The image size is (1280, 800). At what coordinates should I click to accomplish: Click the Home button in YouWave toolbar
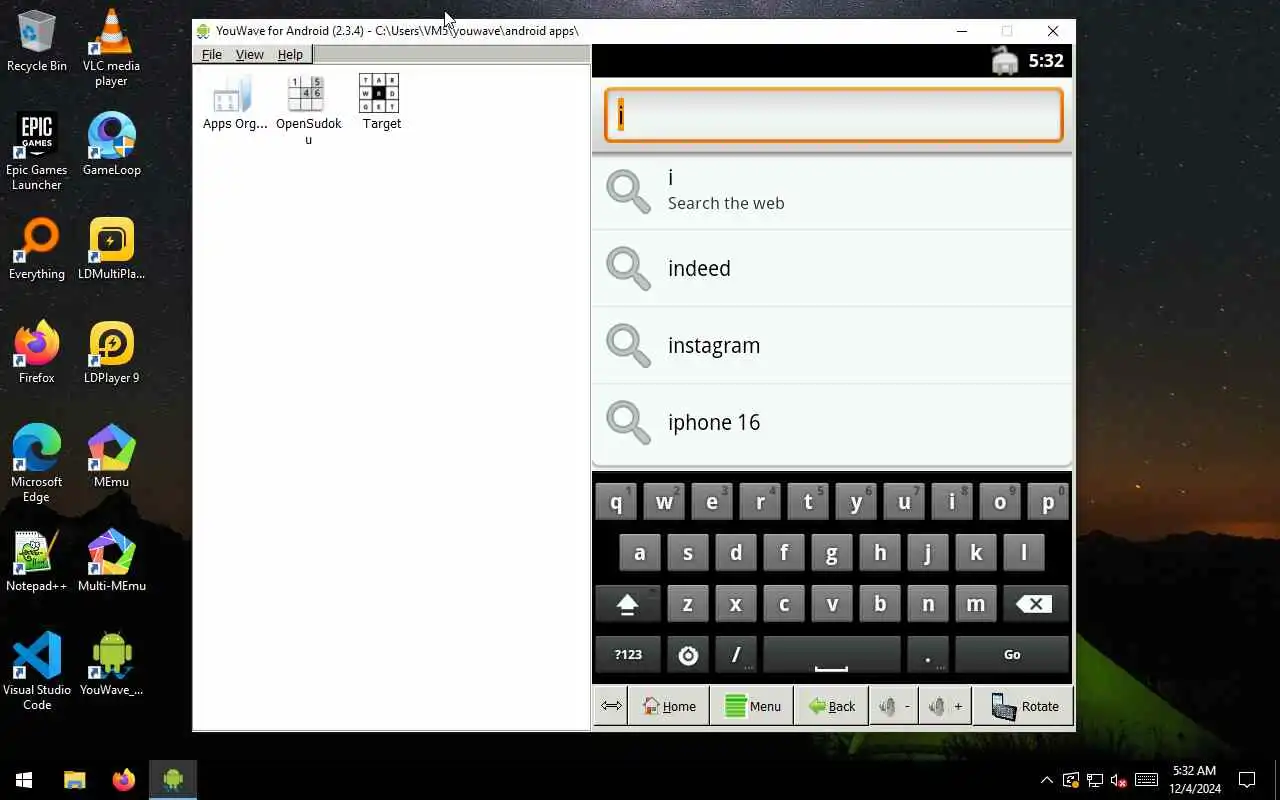[x=669, y=706]
